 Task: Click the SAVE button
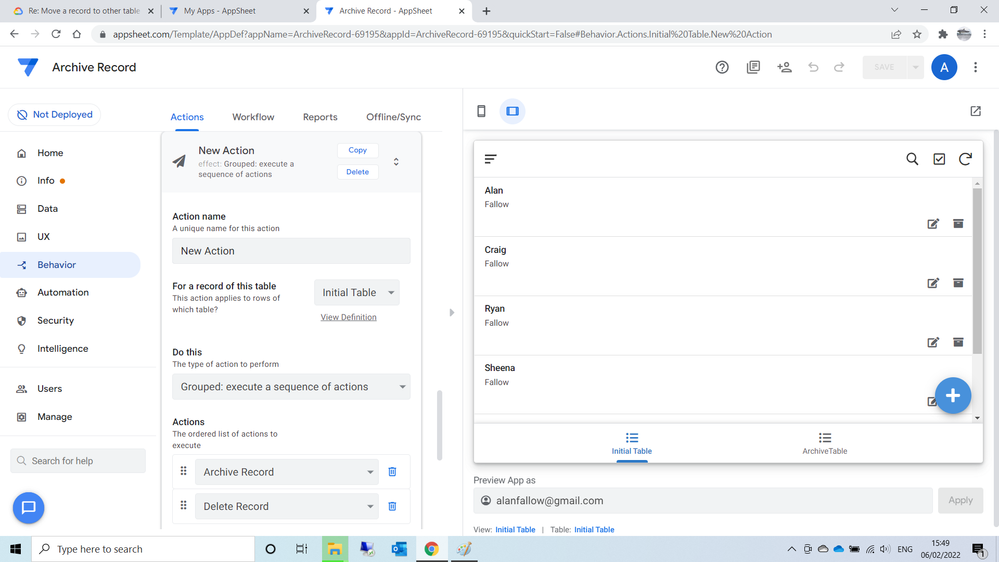(x=884, y=67)
